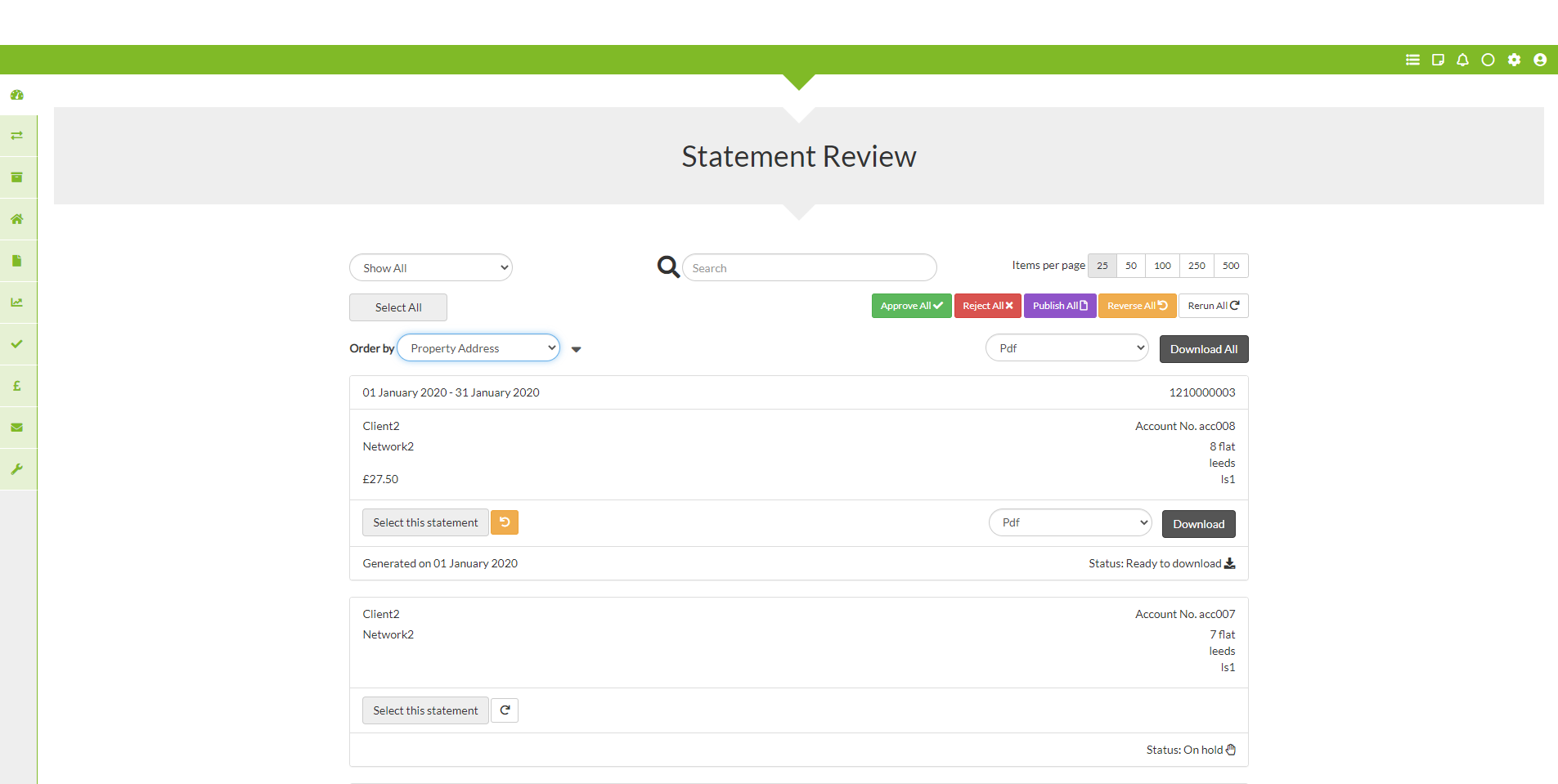
Task: Open the properties house sidebar icon
Action: [17, 219]
